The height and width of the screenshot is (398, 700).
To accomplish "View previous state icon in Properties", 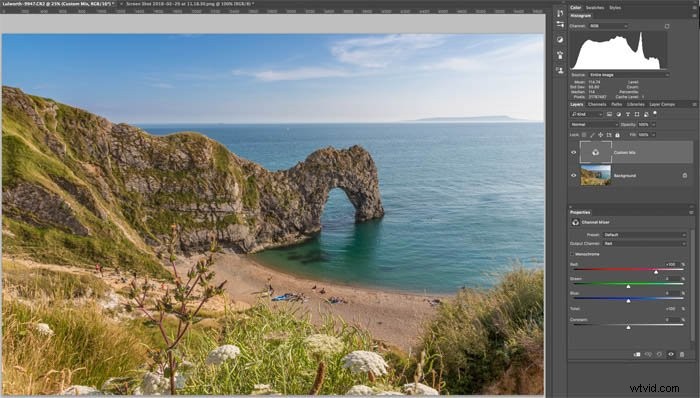I will [x=648, y=354].
